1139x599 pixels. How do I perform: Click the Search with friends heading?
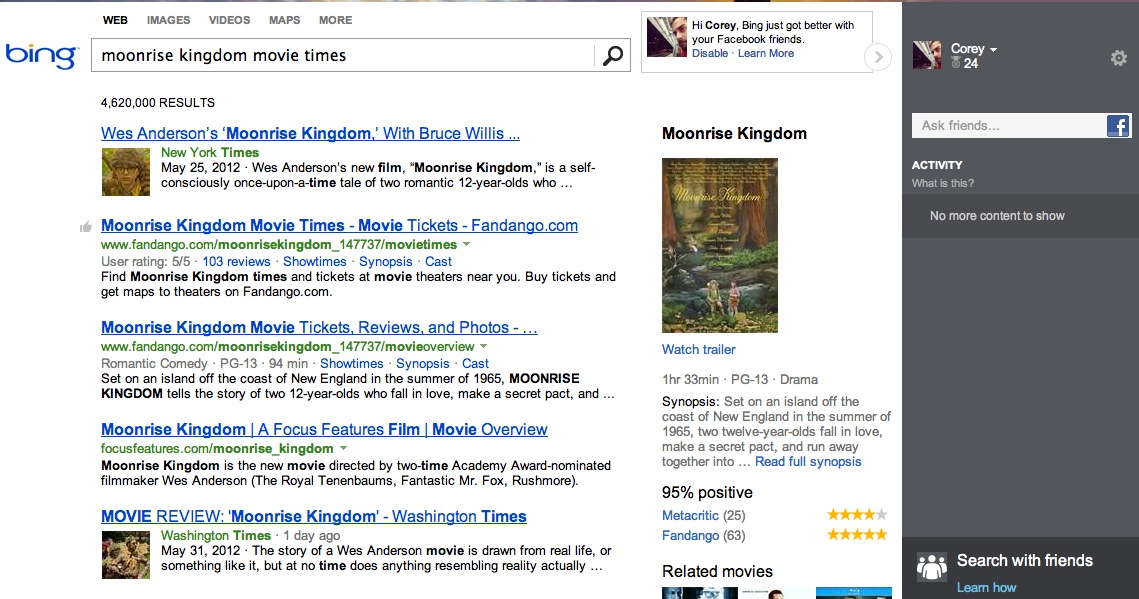click(x=1024, y=561)
